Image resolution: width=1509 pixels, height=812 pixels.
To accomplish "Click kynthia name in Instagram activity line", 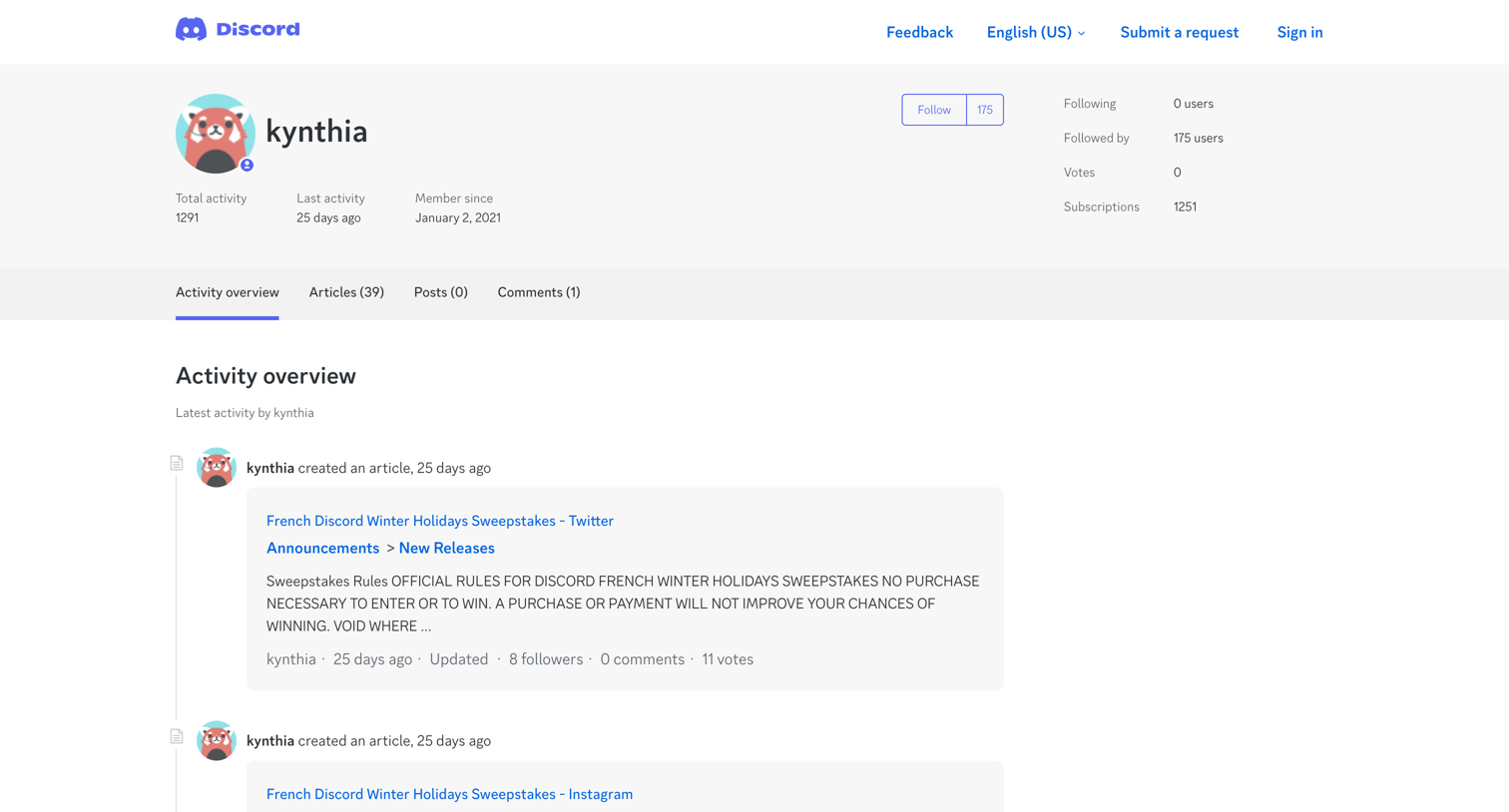I will 270,741.
